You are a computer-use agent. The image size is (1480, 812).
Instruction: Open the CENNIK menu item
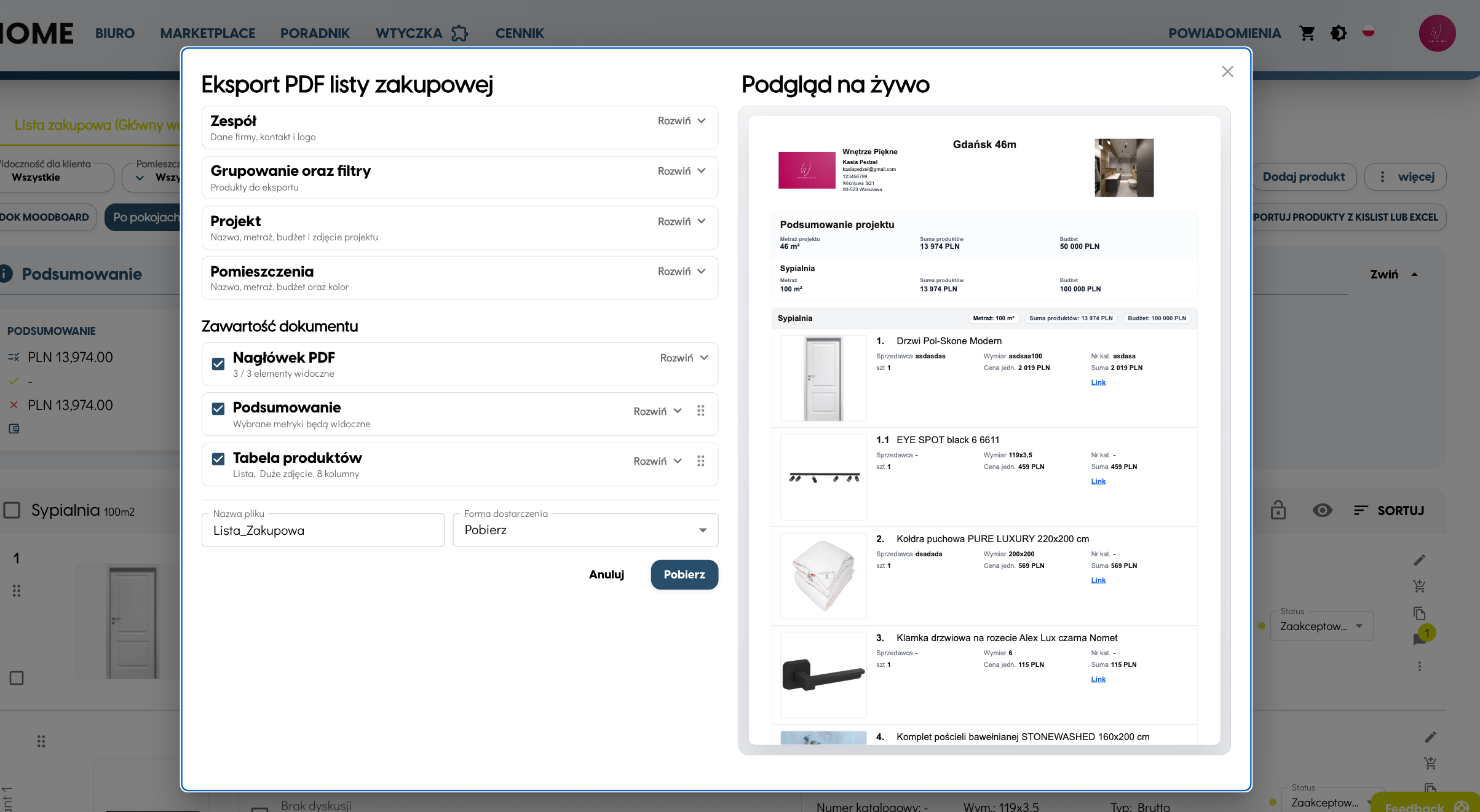(520, 33)
